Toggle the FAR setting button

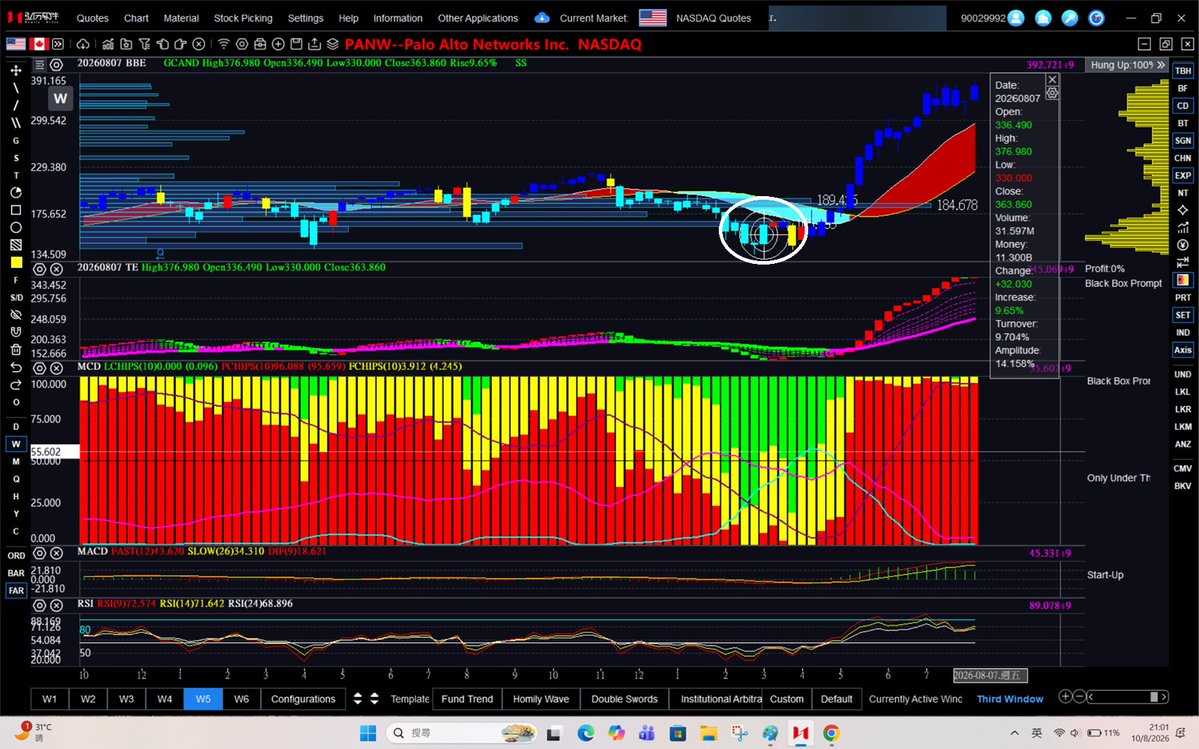click(x=16, y=591)
